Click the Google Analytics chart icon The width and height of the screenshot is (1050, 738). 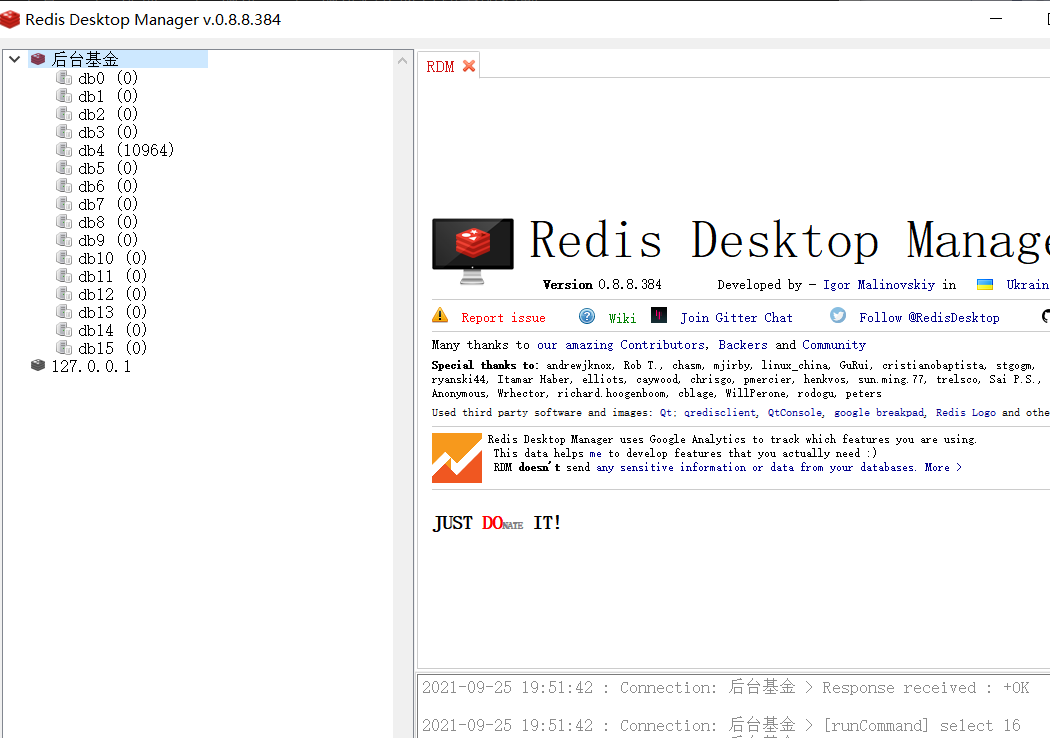[457, 458]
